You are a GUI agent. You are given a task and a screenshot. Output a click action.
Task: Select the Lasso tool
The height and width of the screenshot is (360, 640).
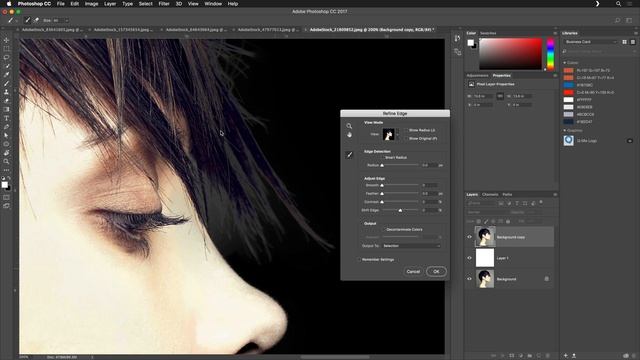point(6,57)
